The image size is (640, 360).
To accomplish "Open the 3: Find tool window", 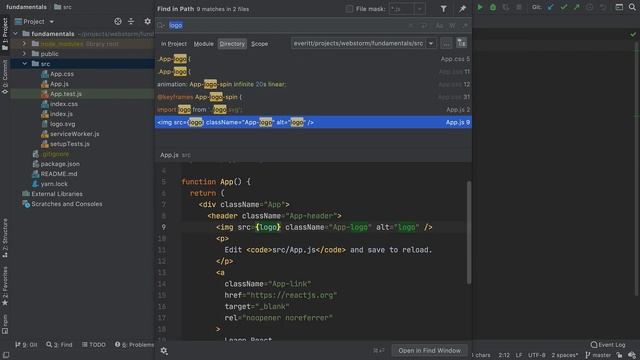I will coord(59,345).
